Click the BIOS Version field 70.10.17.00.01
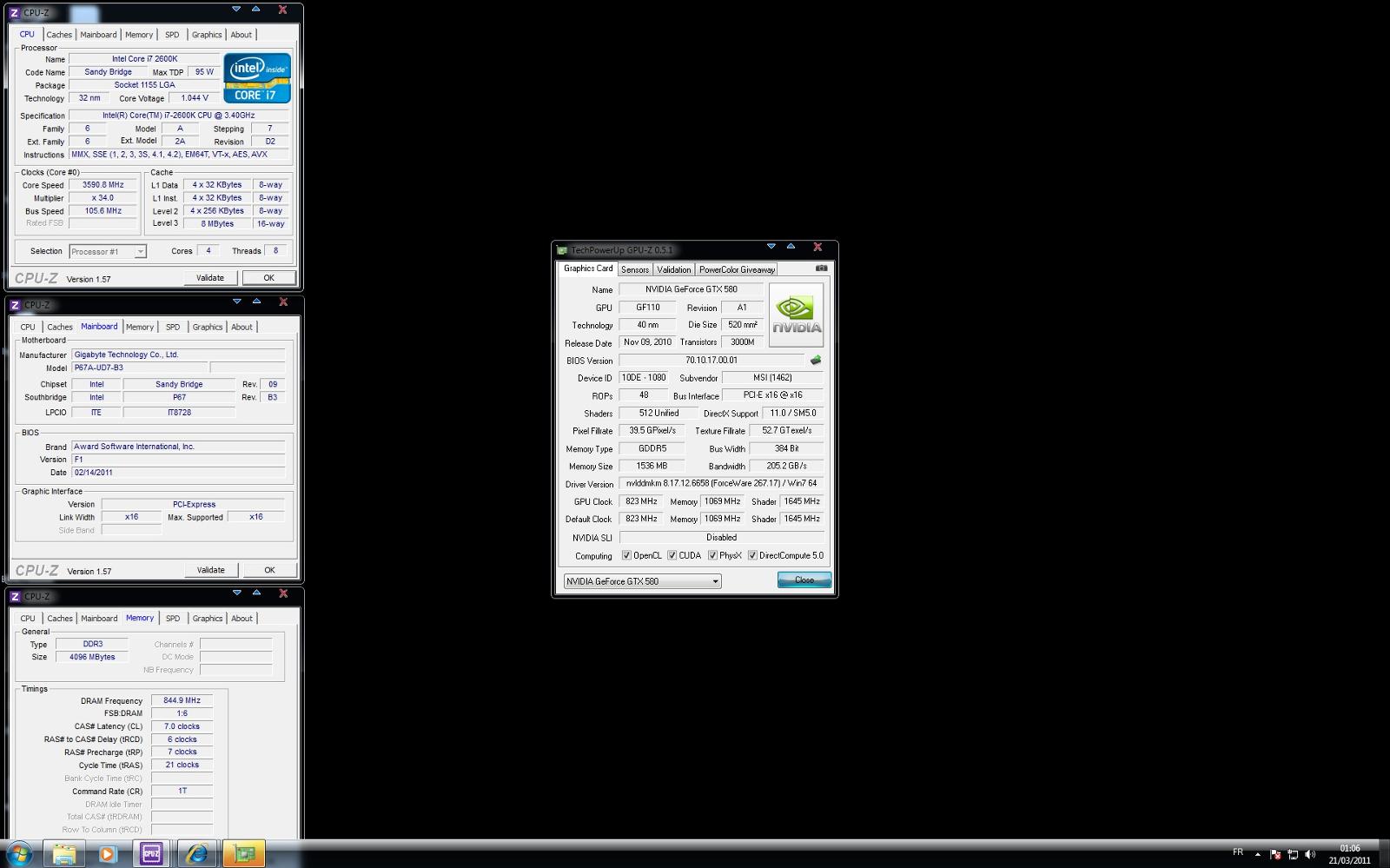The width and height of the screenshot is (1390, 868). [712, 360]
